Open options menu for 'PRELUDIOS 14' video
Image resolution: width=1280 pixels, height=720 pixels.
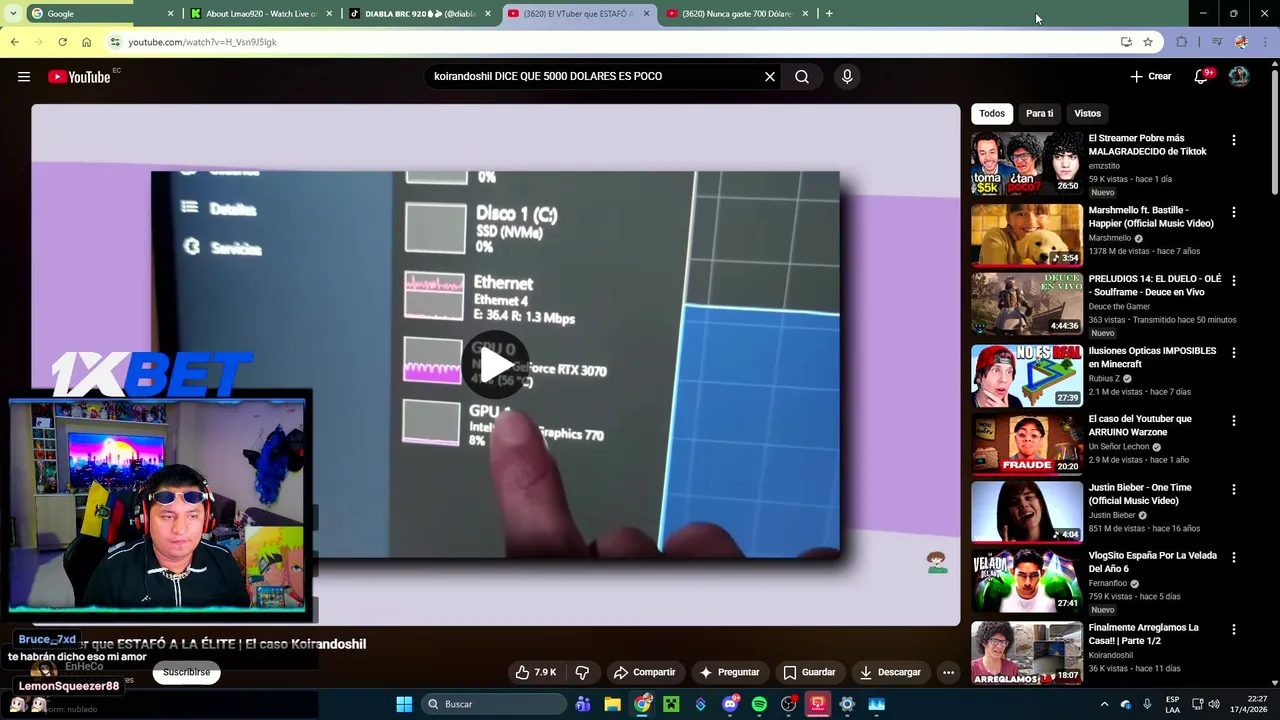point(1233,281)
